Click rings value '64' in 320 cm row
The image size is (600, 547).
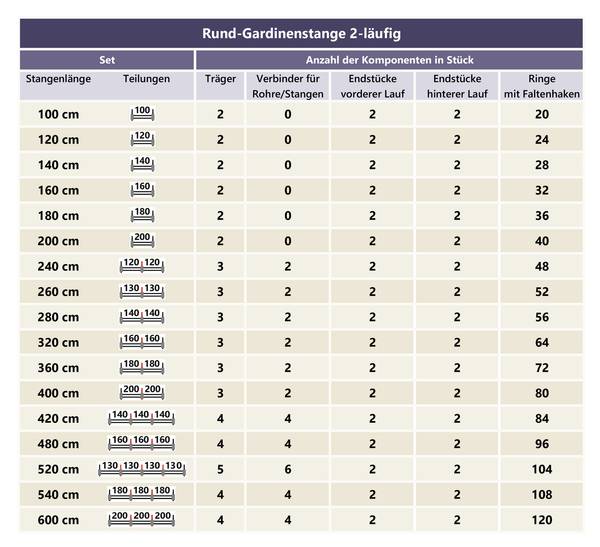542,342
